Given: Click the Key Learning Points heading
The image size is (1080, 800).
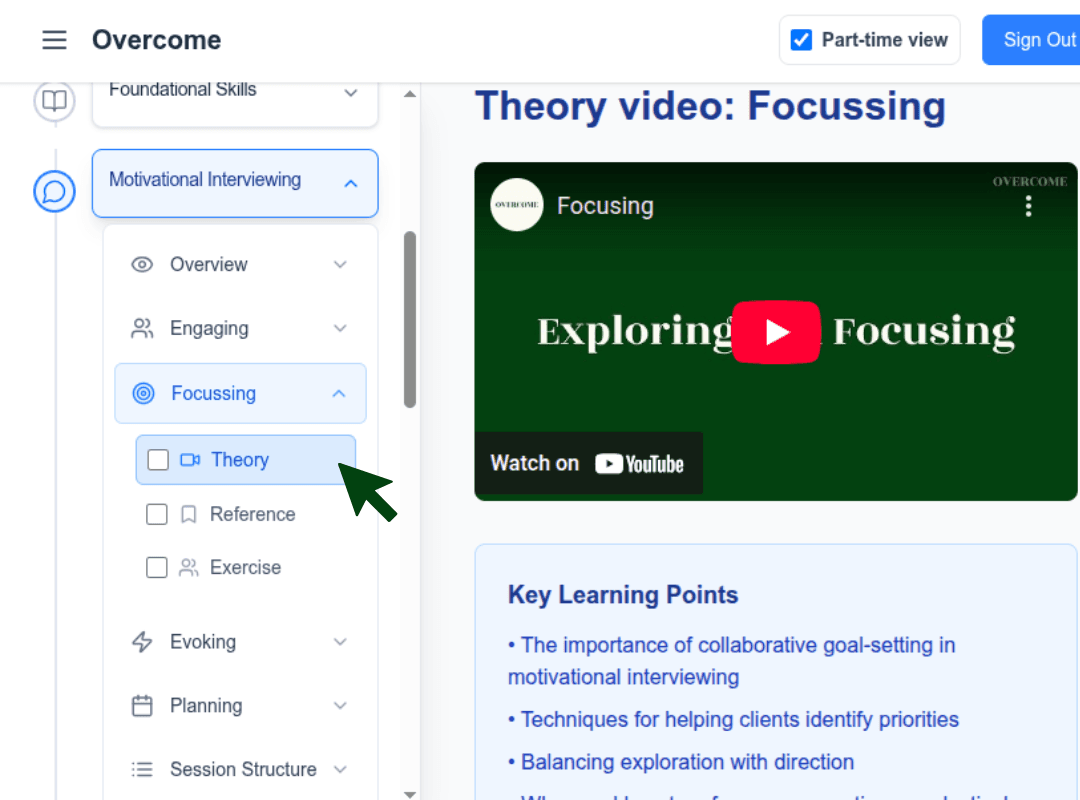Looking at the screenshot, I should (623, 595).
